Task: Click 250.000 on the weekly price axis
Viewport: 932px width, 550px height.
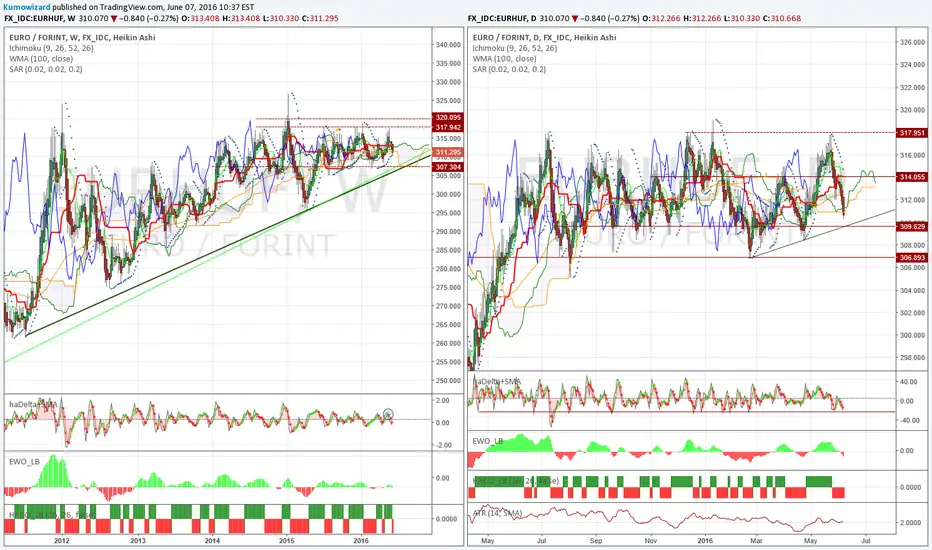Action: point(448,381)
